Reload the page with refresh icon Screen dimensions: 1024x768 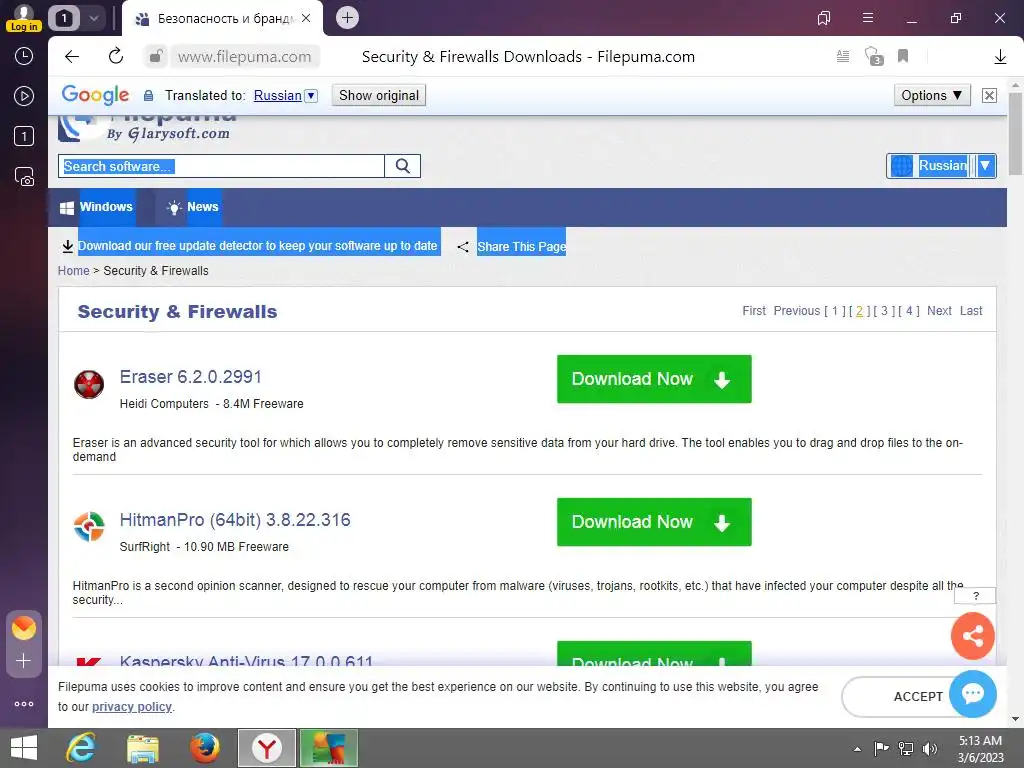coord(116,56)
